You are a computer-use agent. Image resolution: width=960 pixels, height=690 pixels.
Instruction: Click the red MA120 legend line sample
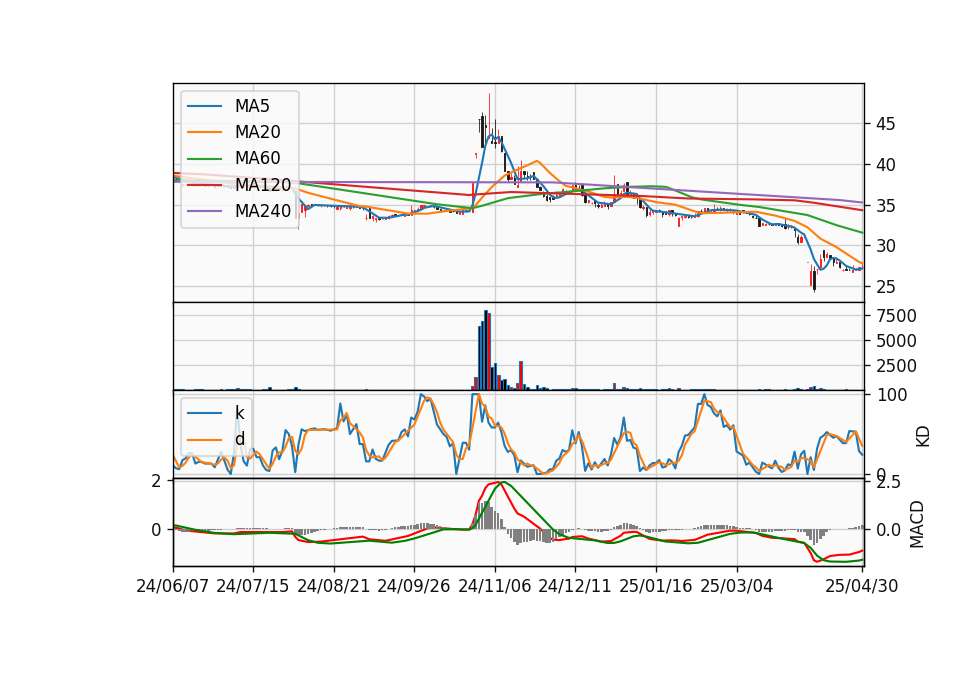pyautogui.click(x=205, y=185)
